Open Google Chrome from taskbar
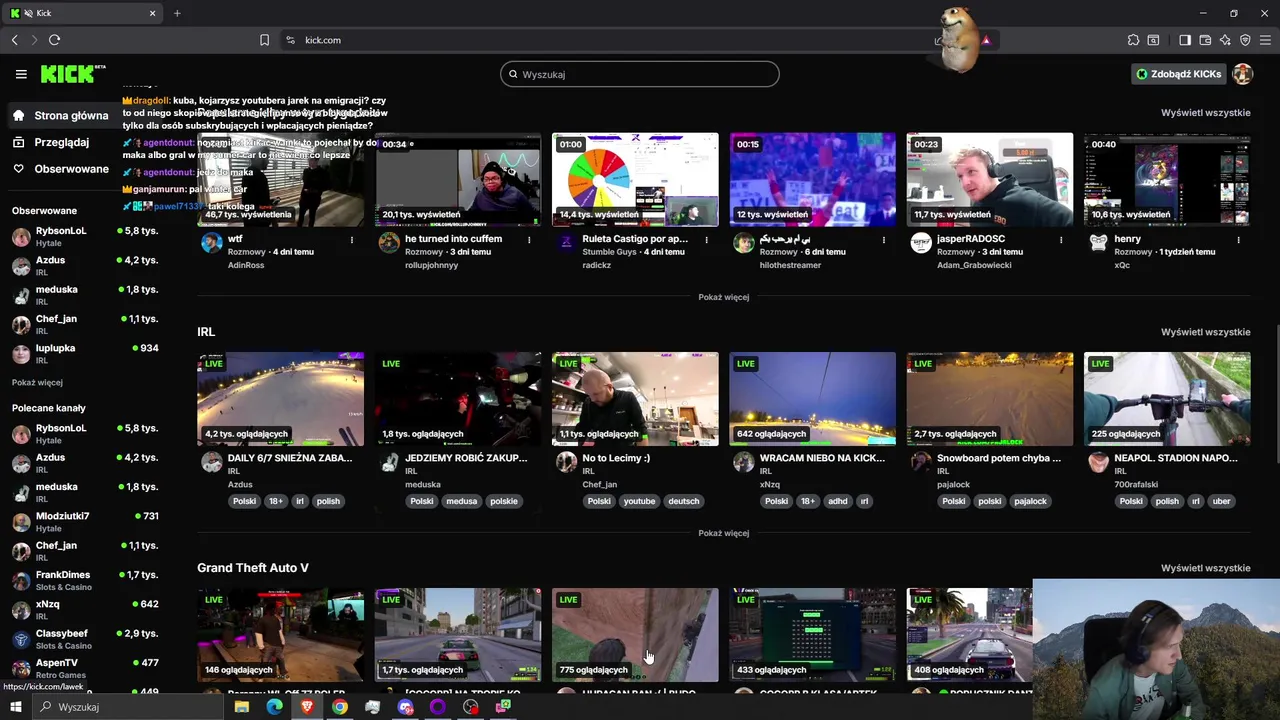Image resolution: width=1280 pixels, height=720 pixels. (340, 707)
